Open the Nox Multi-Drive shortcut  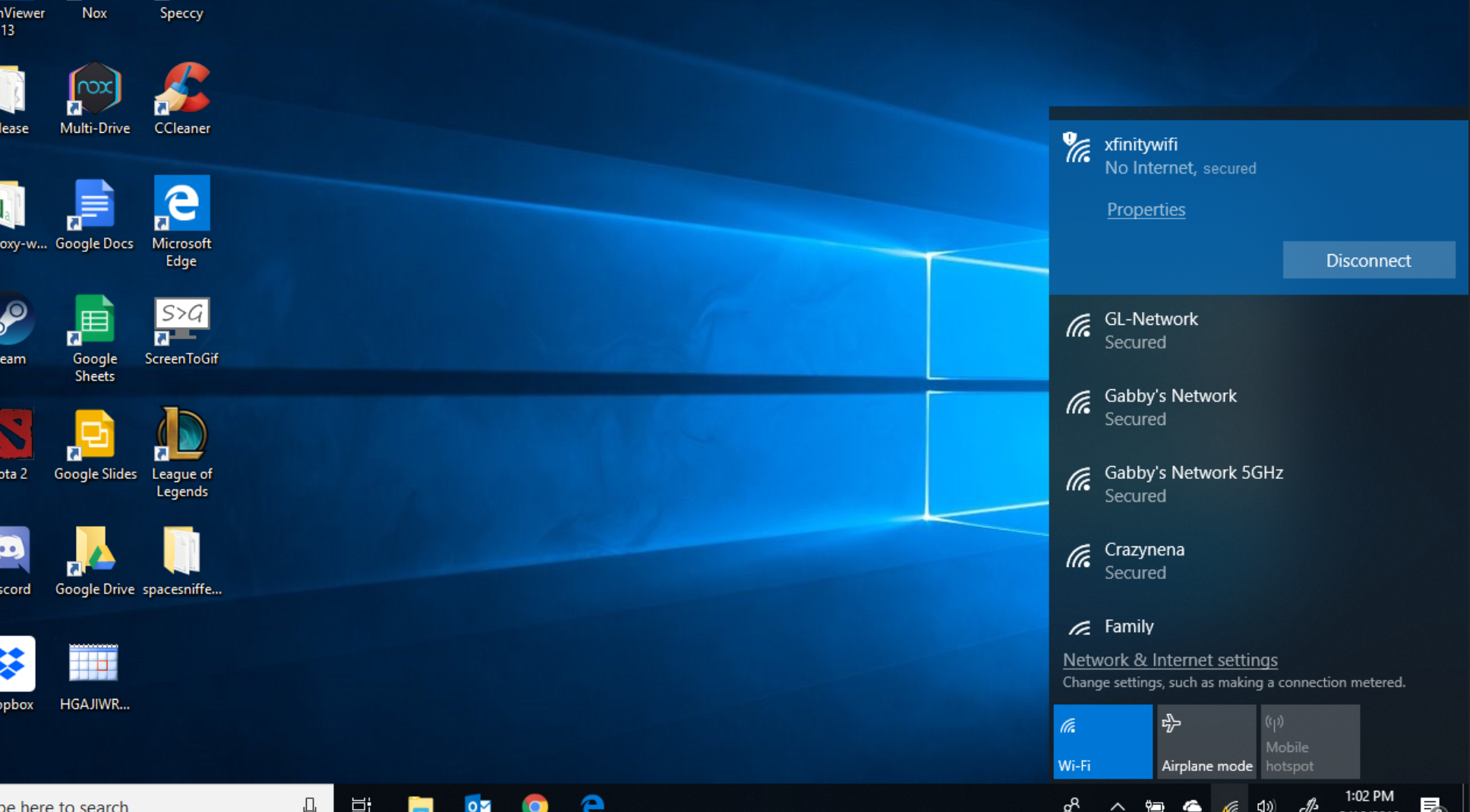point(95,99)
